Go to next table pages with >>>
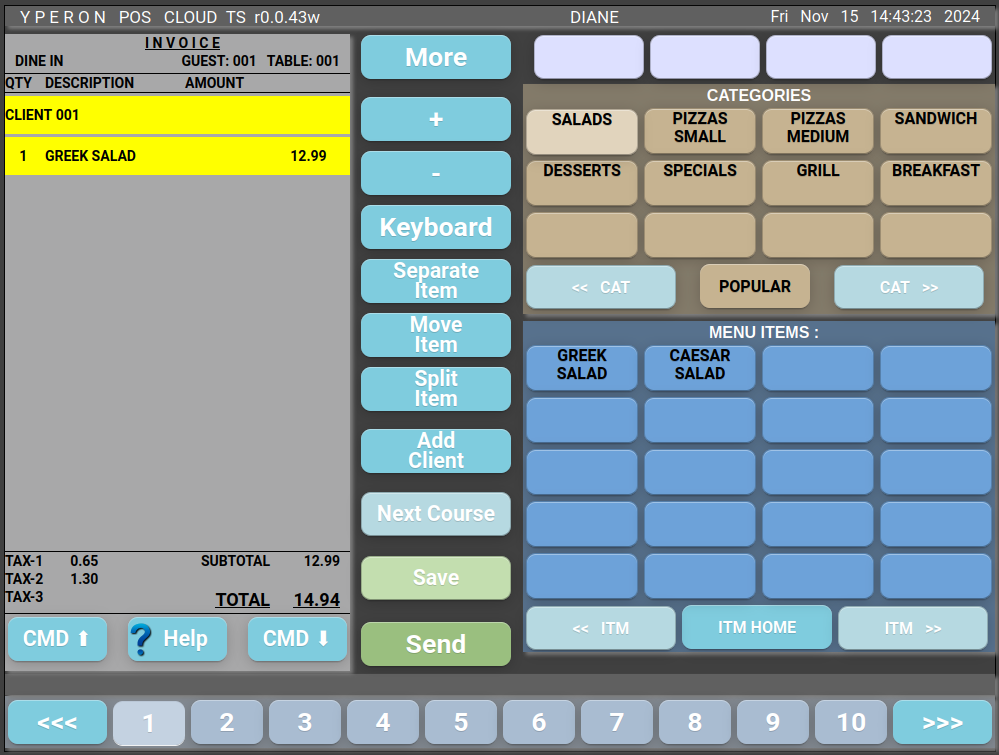The width and height of the screenshot is (999, 755). click(x=942, y=722)
